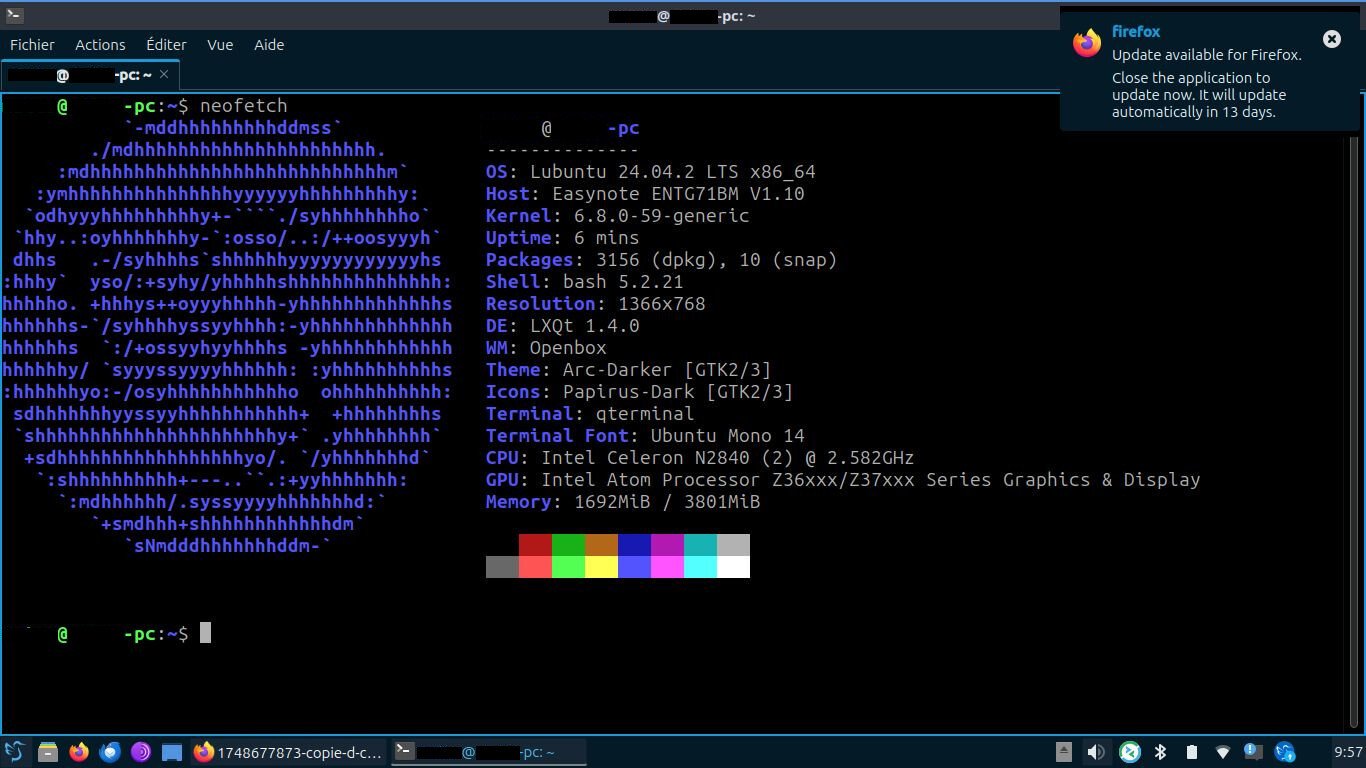Click the "Openbox" WM value

[x=567, y=348]
